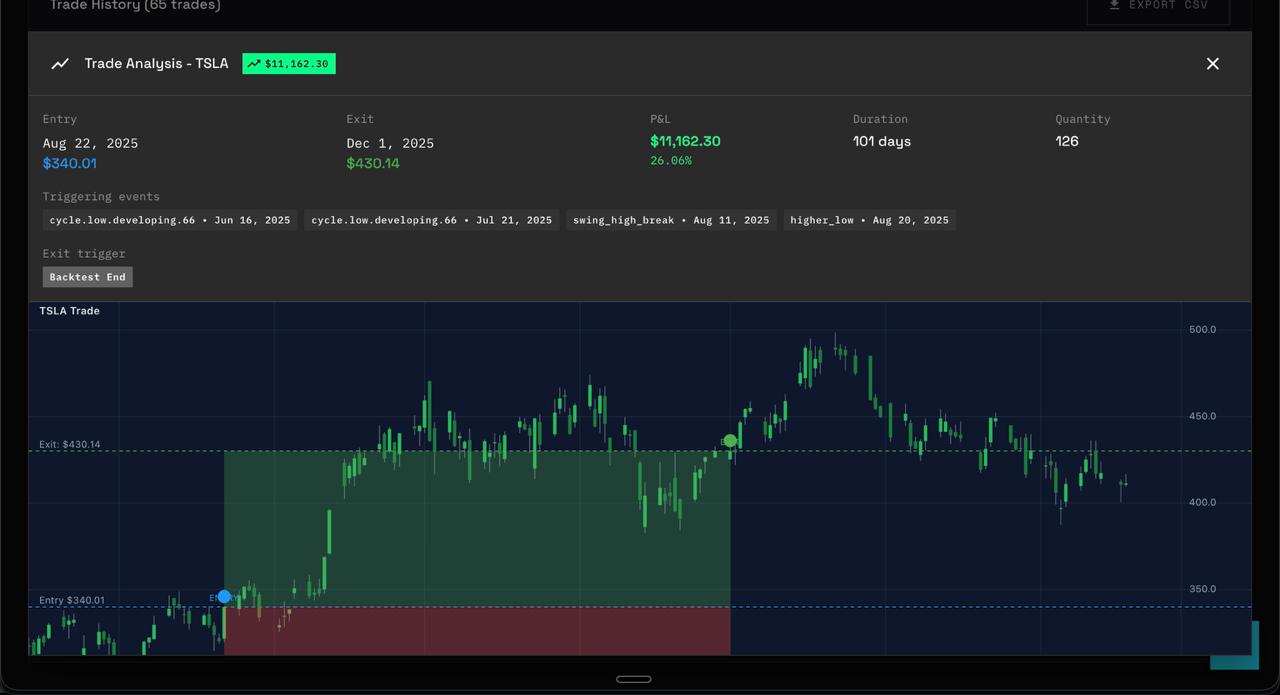Click the drag handle below the dialog
The width and height of the screenshot is (1280, 695).
[x=633, y=679]
